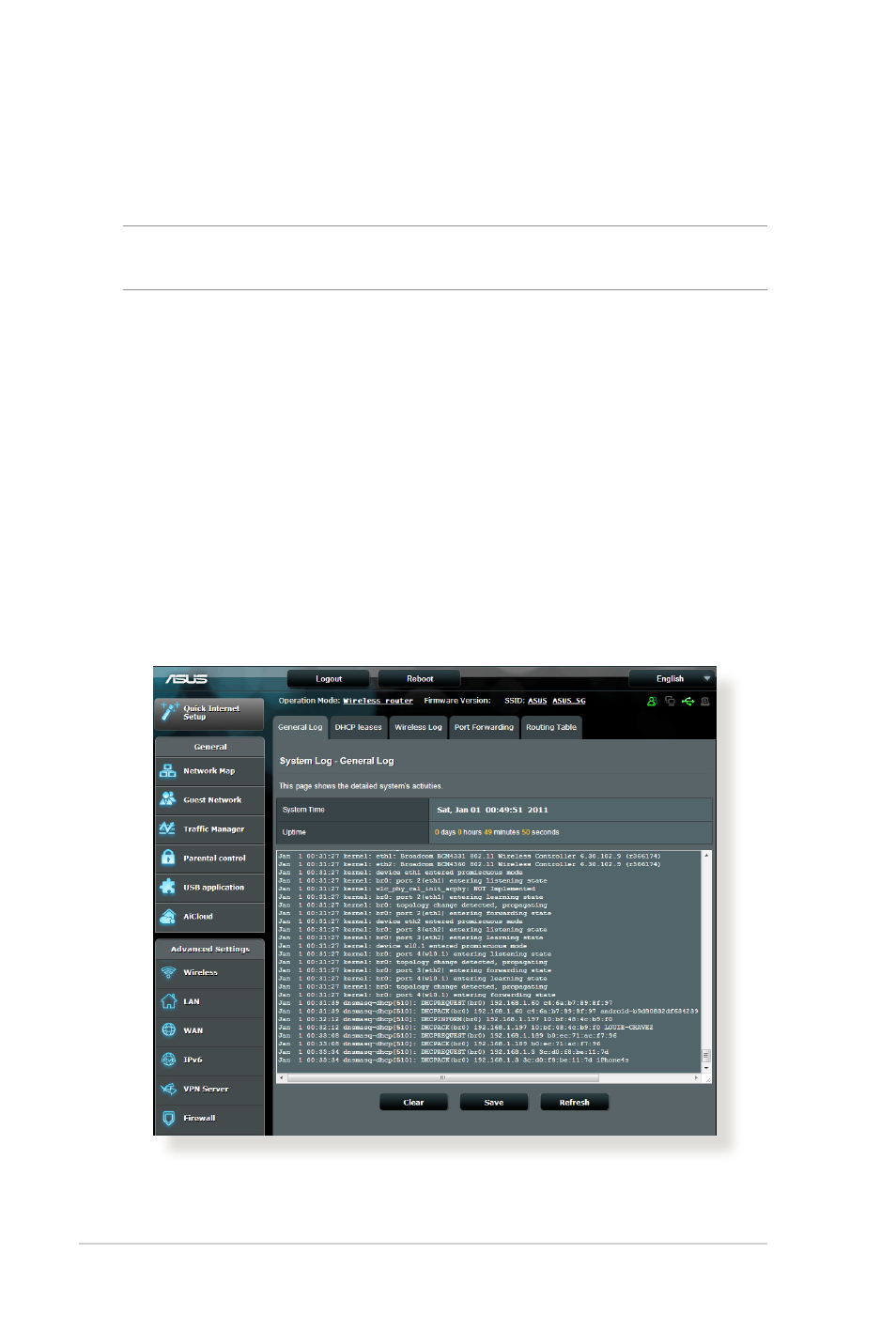The width and height of the screenshot is (896, 1331).
Task: Select the USB application menu label
Action: 214,888
